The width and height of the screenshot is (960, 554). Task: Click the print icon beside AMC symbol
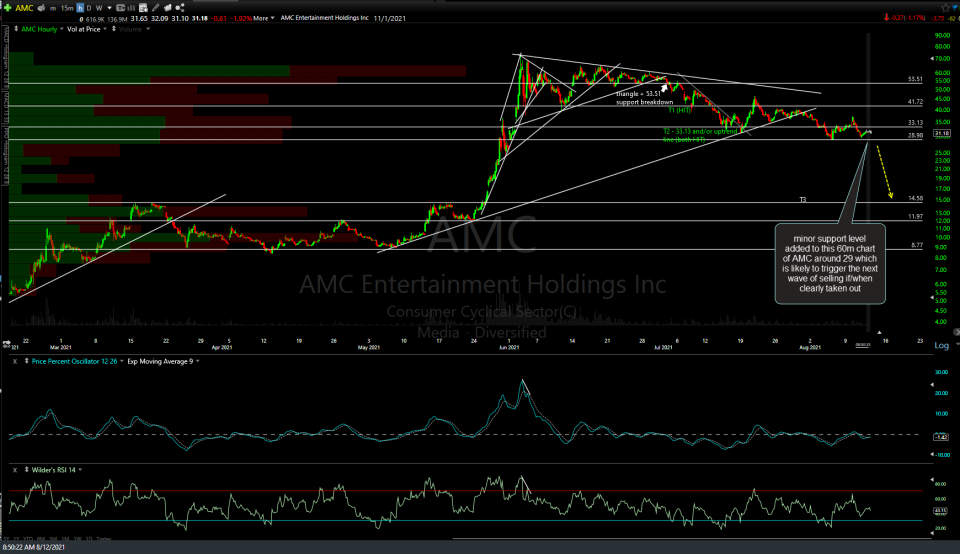pyautogui.click(x=41, y=8)
